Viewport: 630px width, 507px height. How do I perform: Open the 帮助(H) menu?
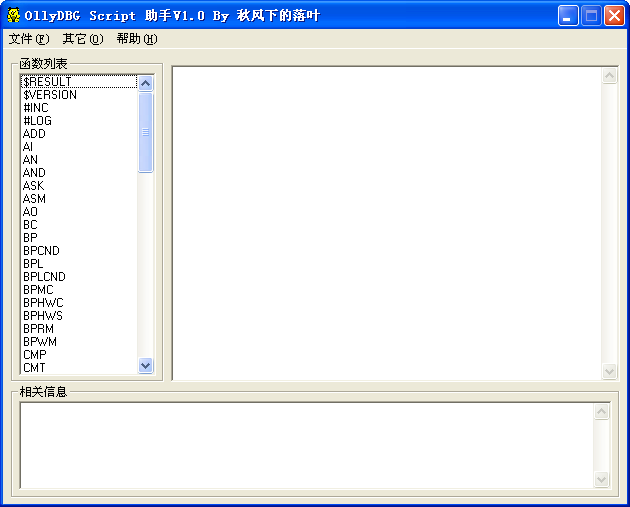136,39
